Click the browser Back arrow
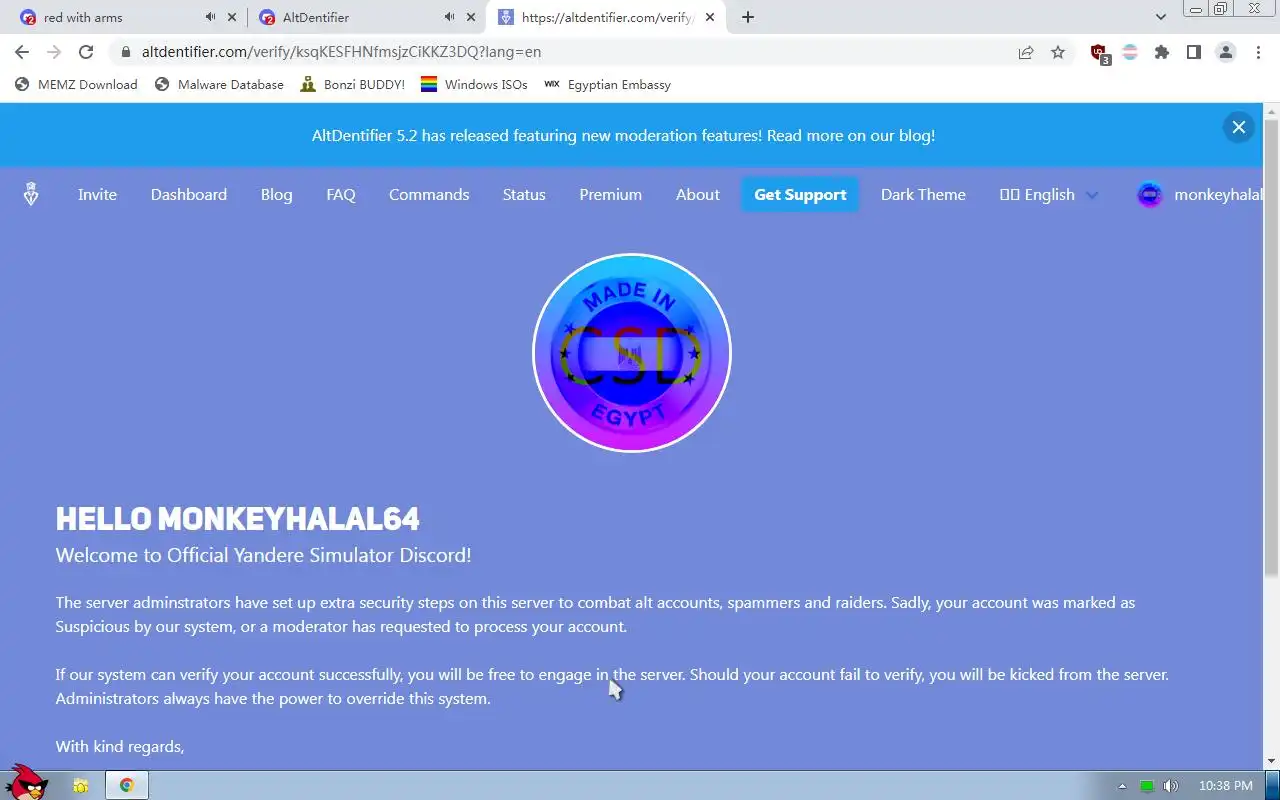 22,52
